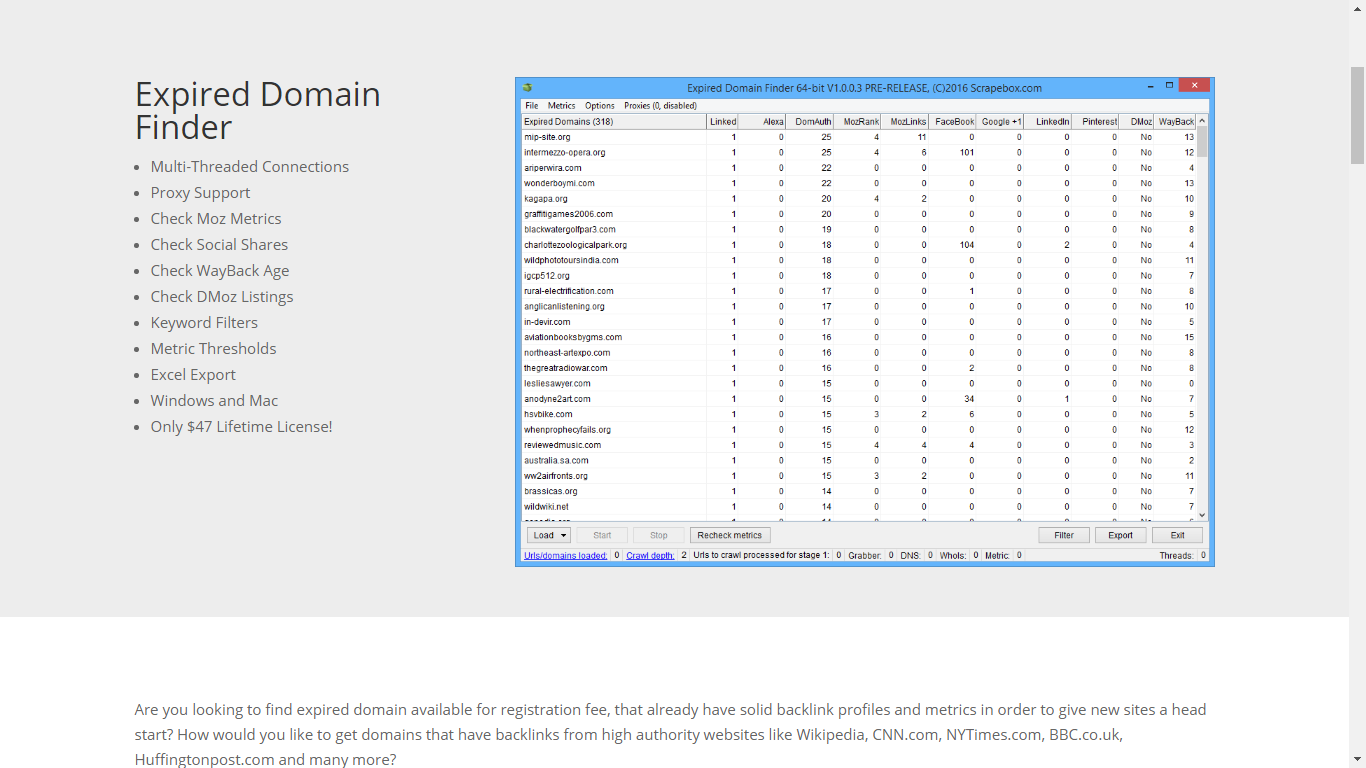Click the Only $47 Lifetime License! bullet
Viewport: 1366px width, 768px height.
pyautogui.click(x=241, y=426)
